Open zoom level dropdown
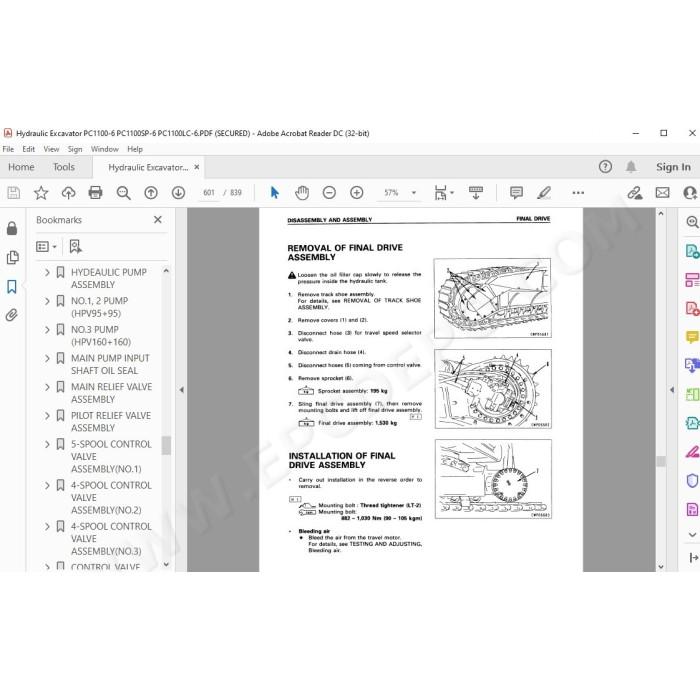Screen dimensions: 700x700 point(414,193)
